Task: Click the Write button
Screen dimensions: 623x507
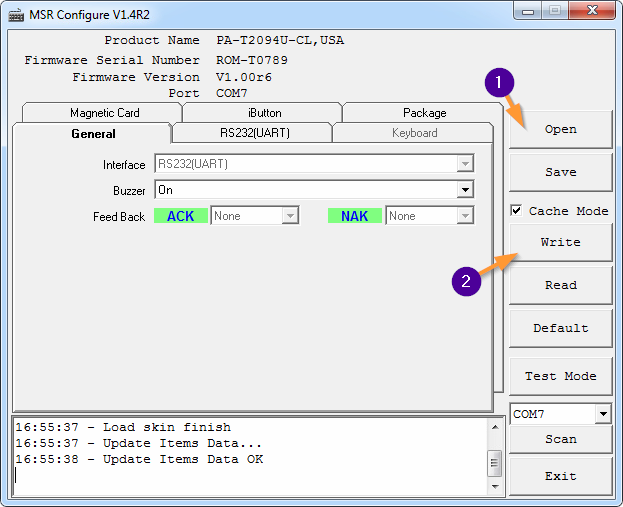Action: [x=560, y=242]
